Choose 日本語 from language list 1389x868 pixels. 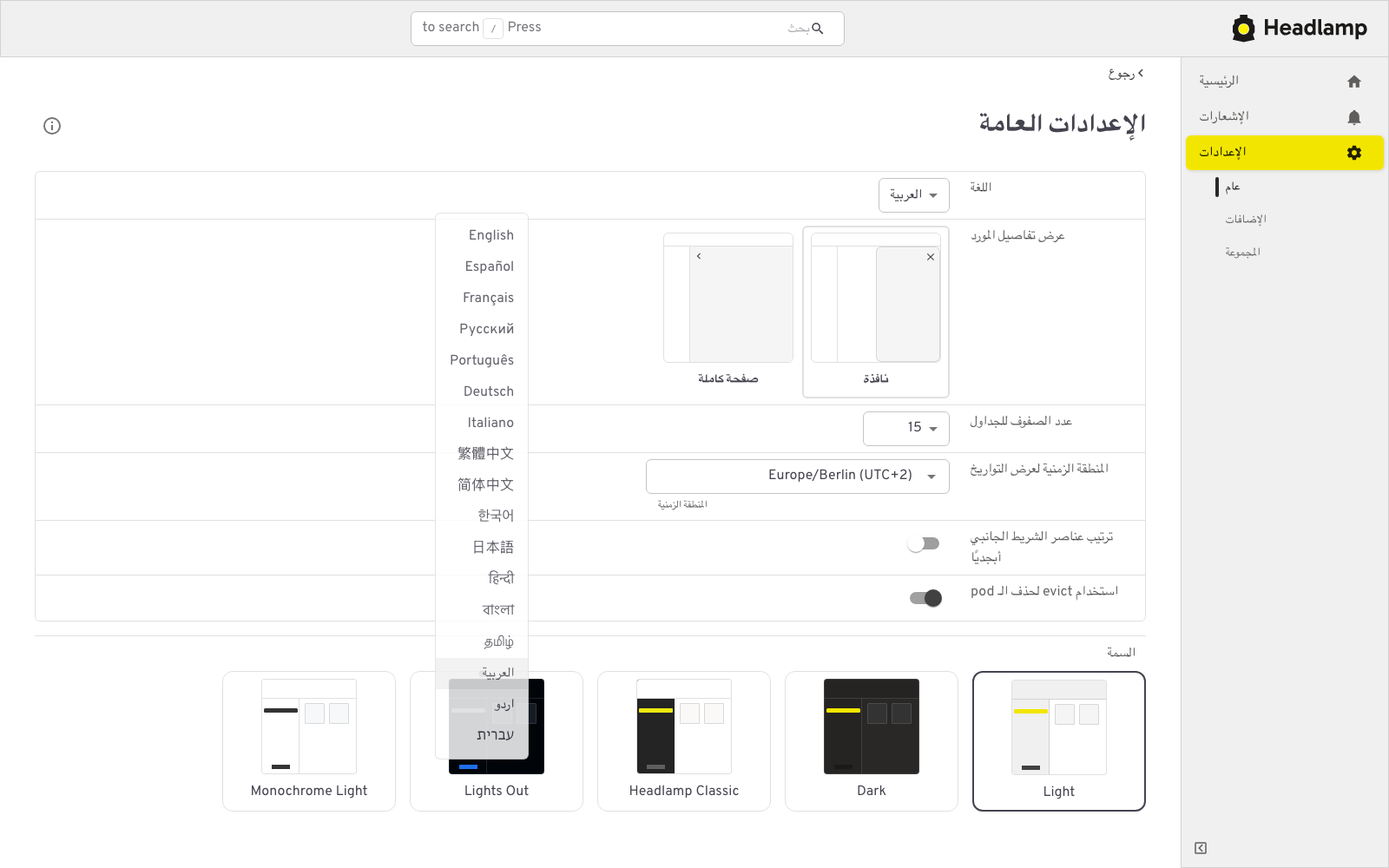[x=482, y=548]
